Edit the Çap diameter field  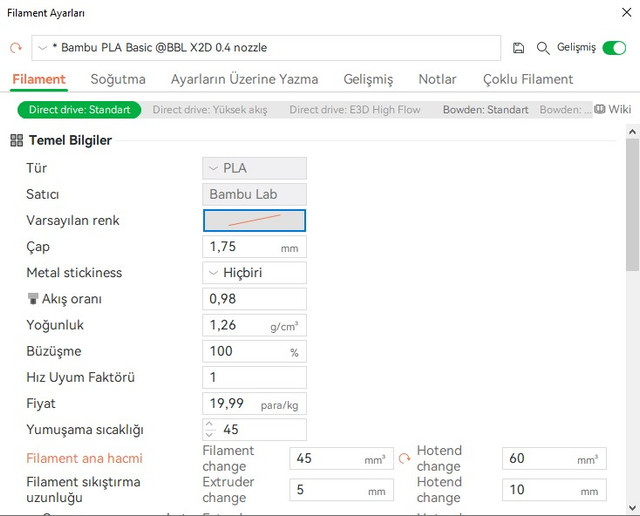[254, 247]
